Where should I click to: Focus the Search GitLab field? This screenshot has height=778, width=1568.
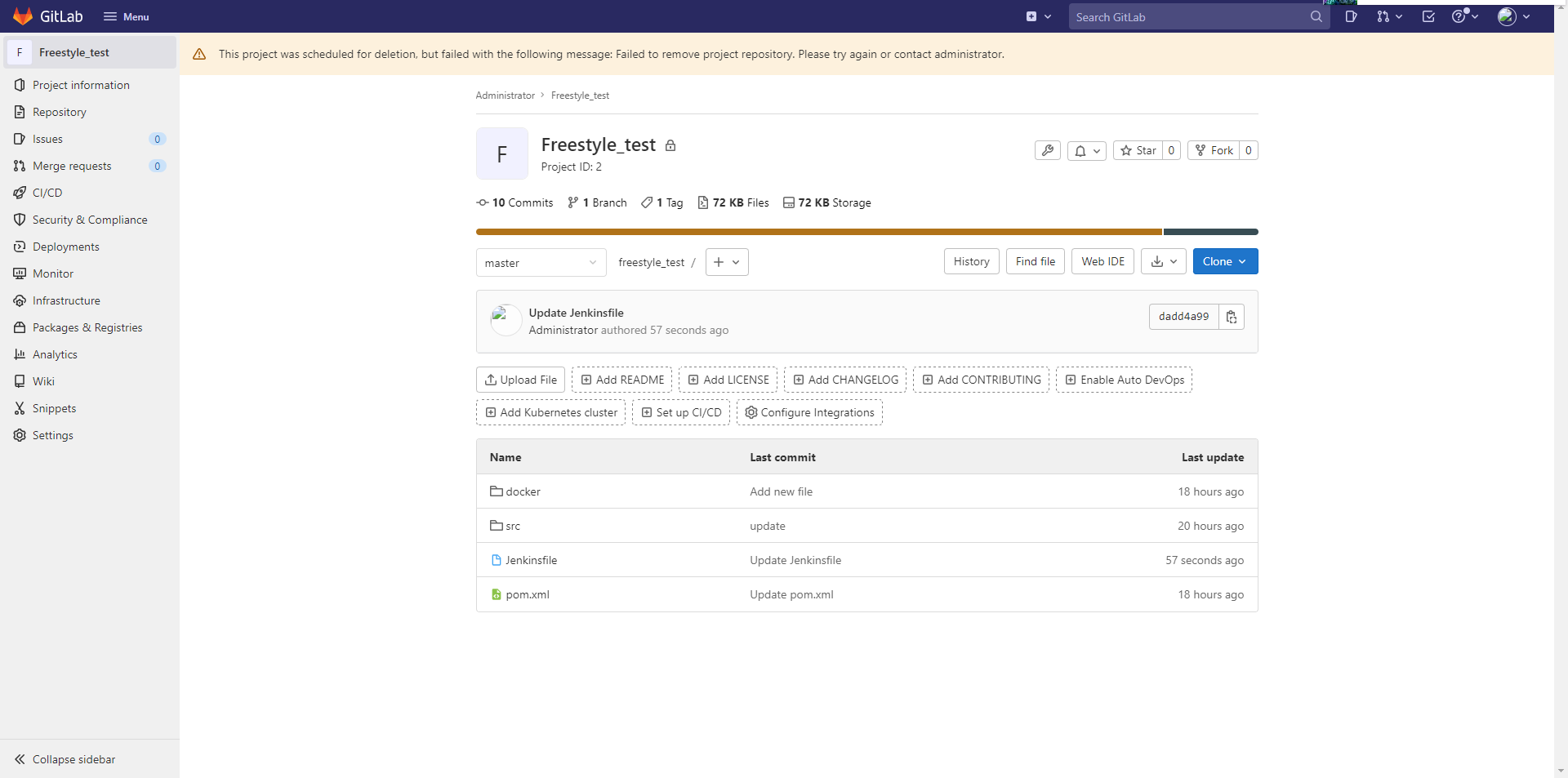pos(1188,16)
